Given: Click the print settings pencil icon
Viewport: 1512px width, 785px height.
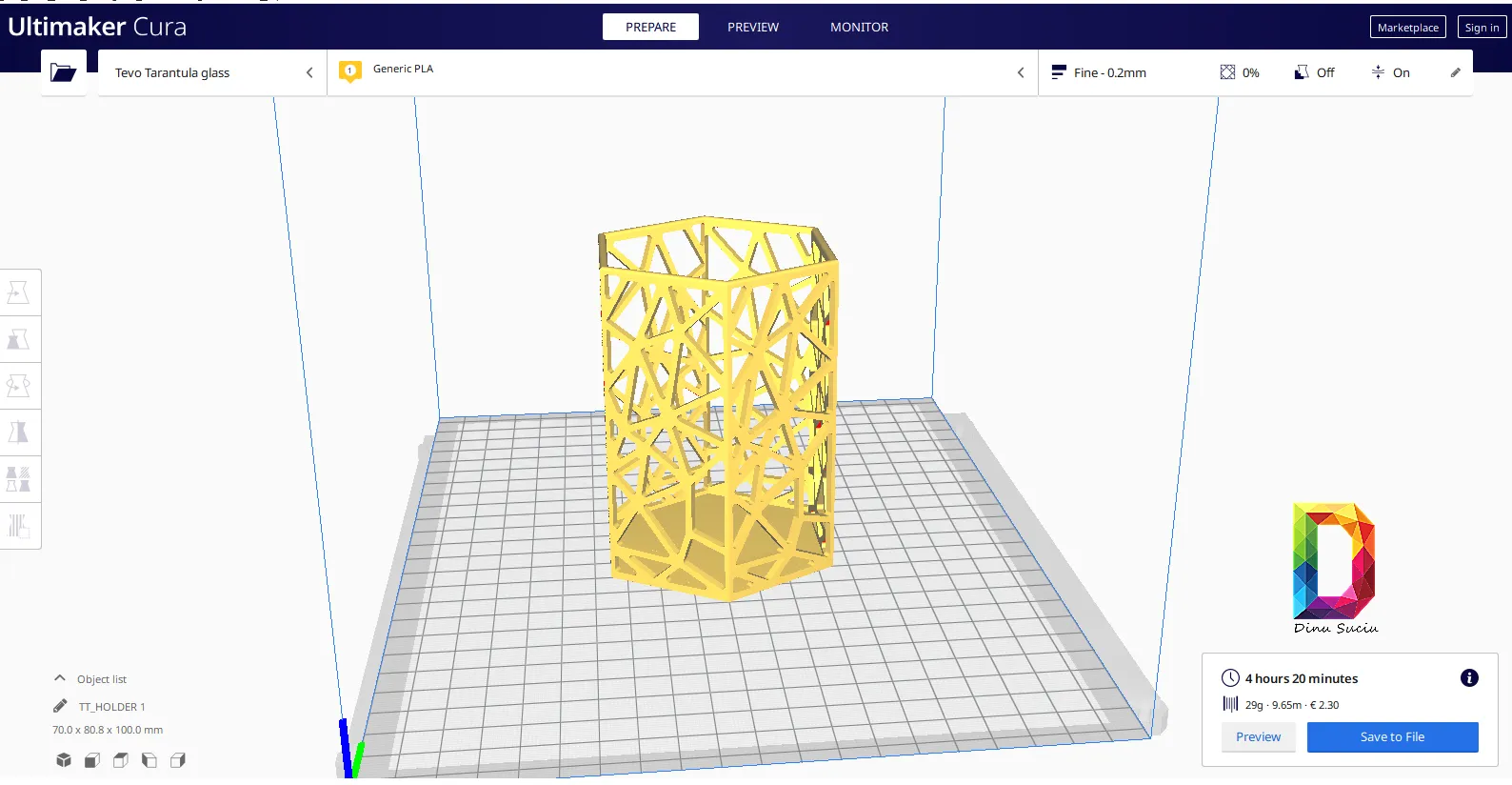Looking at the screenshot, I should tap(1455, 72).
